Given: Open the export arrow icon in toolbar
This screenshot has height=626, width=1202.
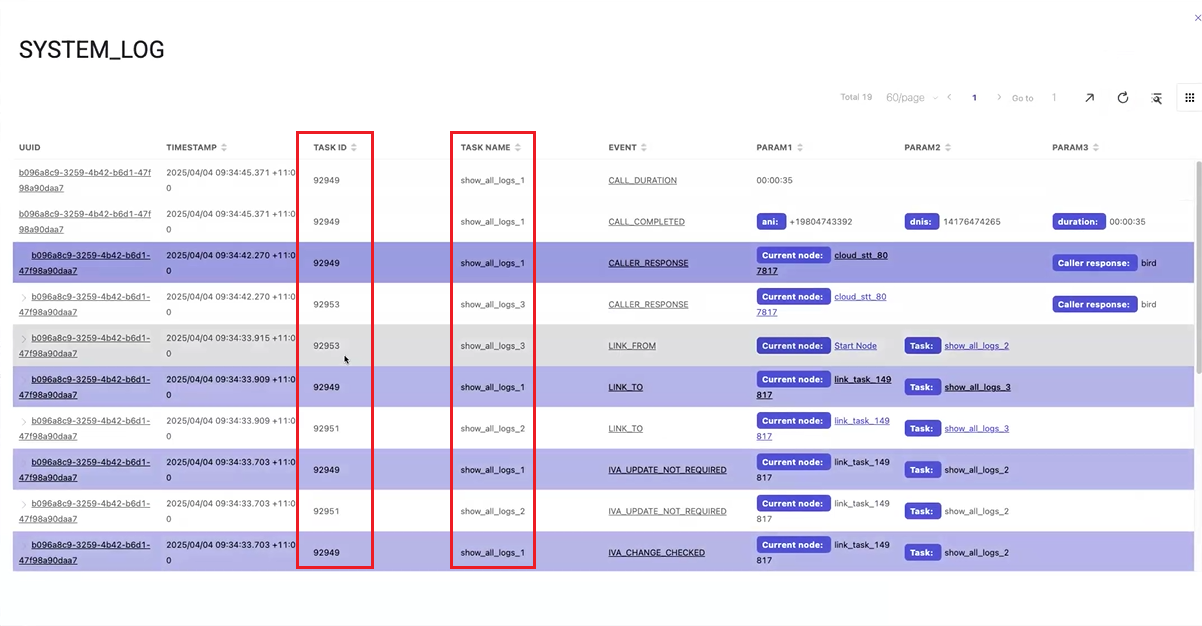Looking at the screenshot, I should pyautogui.click(x=1089, y=98).
